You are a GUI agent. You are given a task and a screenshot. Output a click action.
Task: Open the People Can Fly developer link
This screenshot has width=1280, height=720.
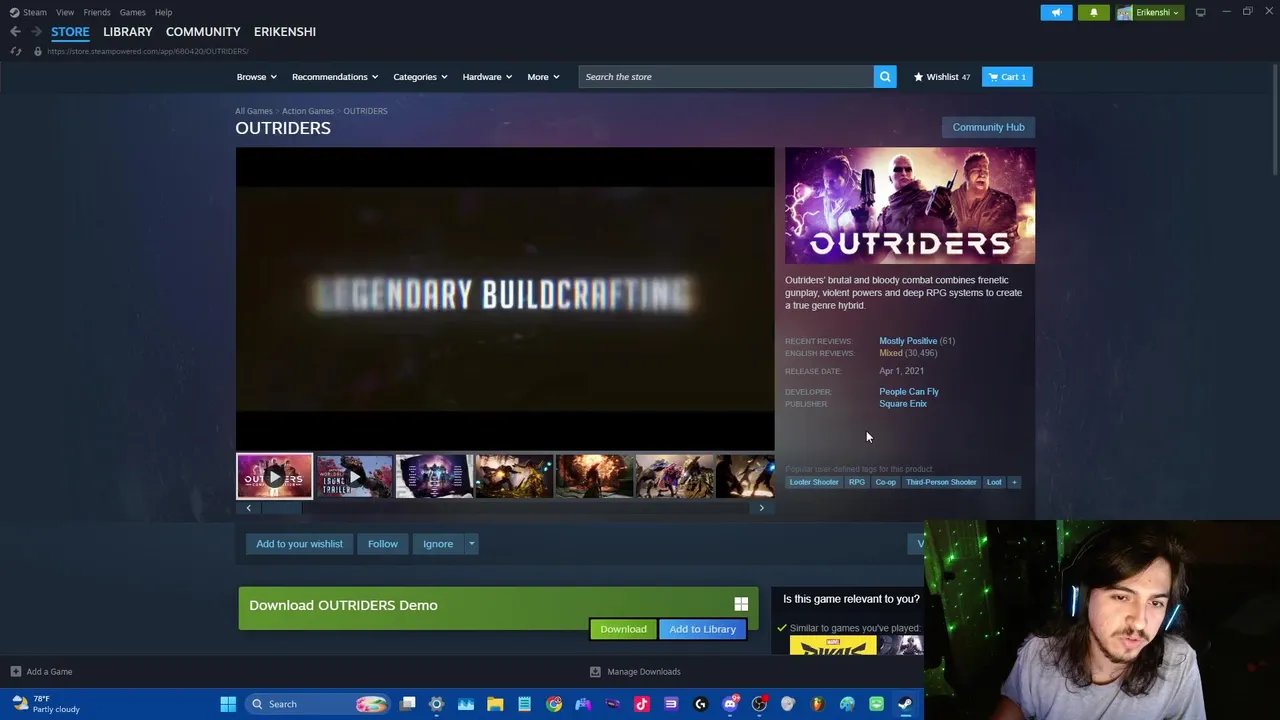point(908,392)
